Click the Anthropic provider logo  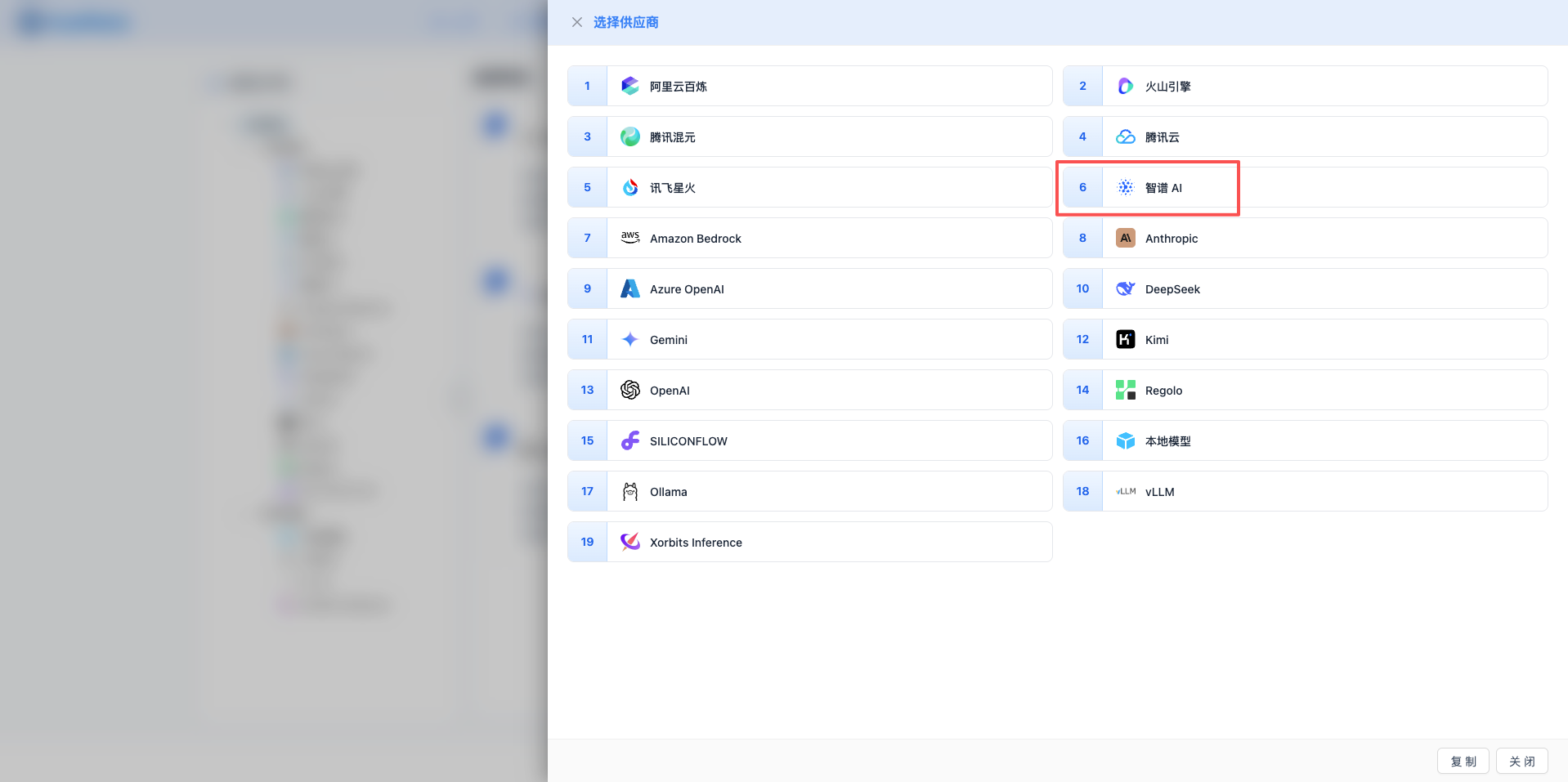click(1125, 238)
